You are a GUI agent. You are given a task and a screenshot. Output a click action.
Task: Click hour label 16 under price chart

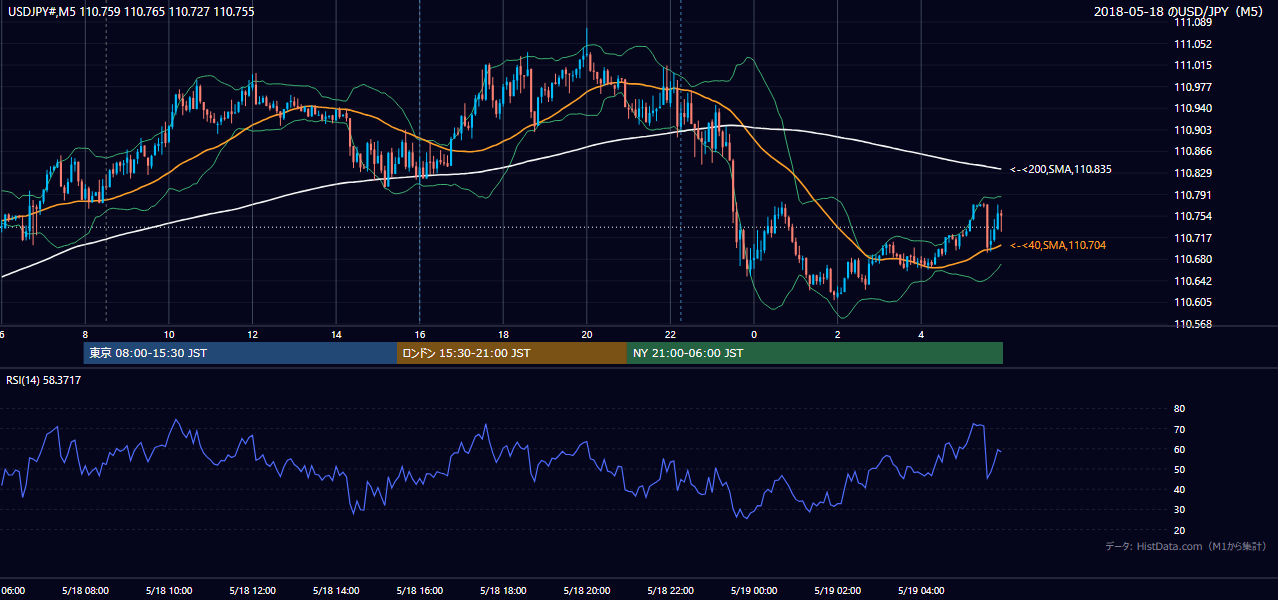420,335
